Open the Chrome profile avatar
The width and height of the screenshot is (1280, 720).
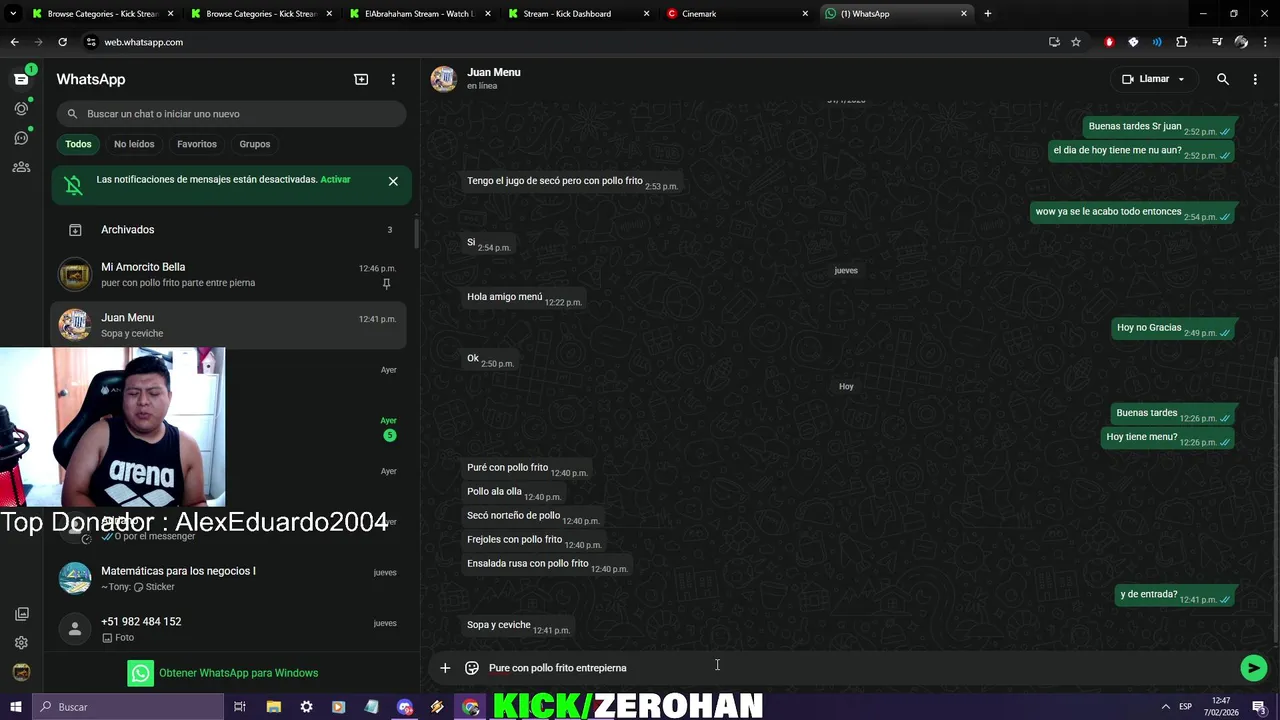tap(1241, 42)
